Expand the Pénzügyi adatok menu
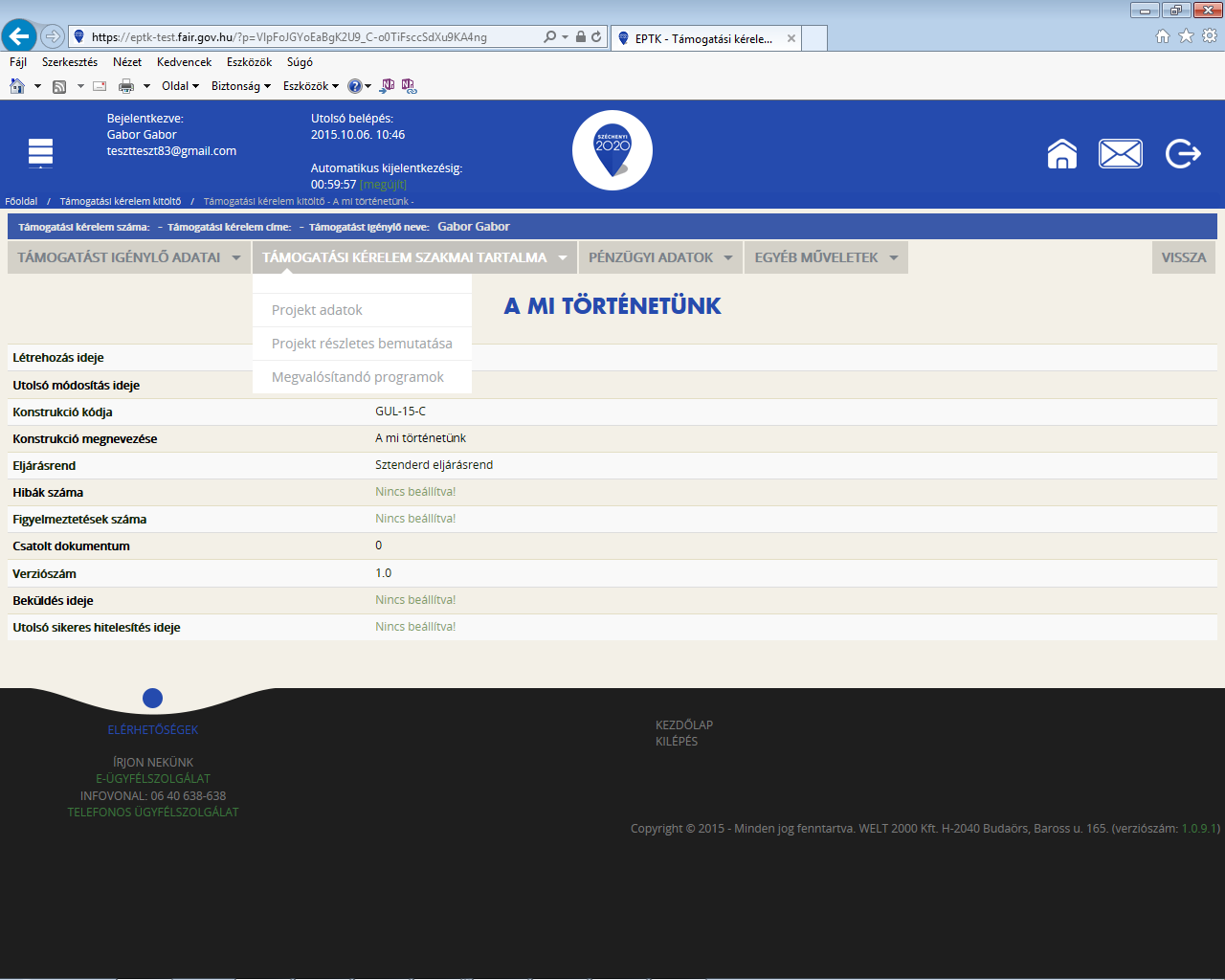1225x980 pixels. click(x=660, y=257)
